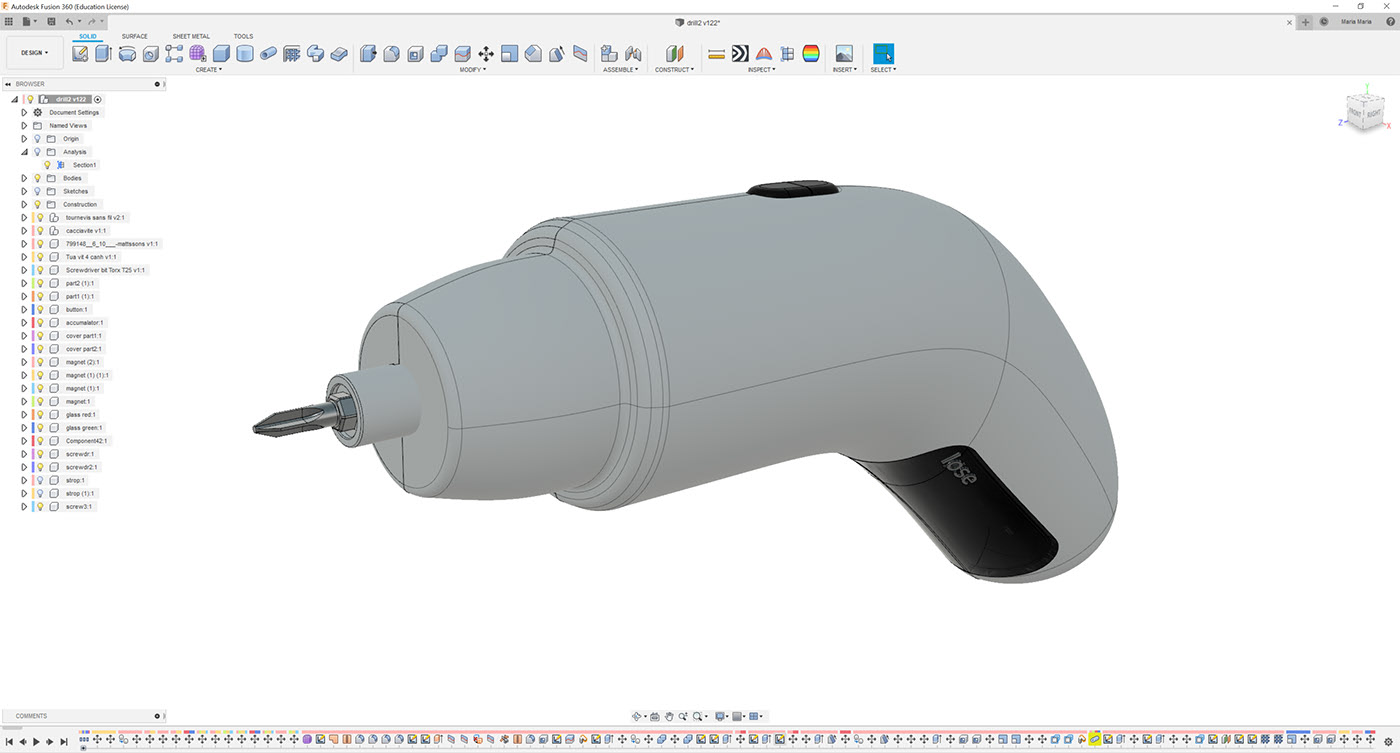Expand the Origin folder in the browser

click(x=22, y=139)
